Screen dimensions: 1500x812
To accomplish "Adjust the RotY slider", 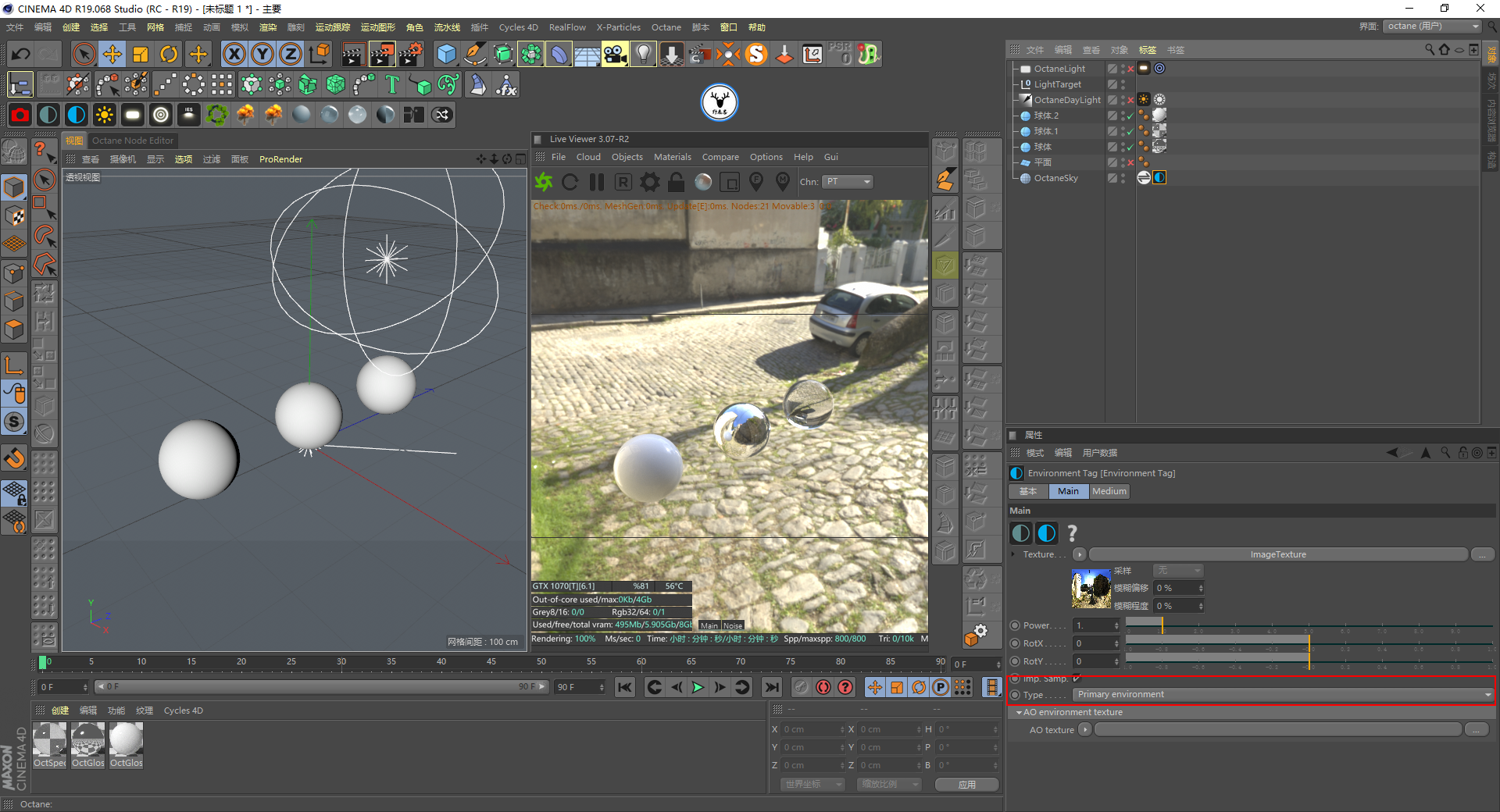I will (x=1309, y=661).
